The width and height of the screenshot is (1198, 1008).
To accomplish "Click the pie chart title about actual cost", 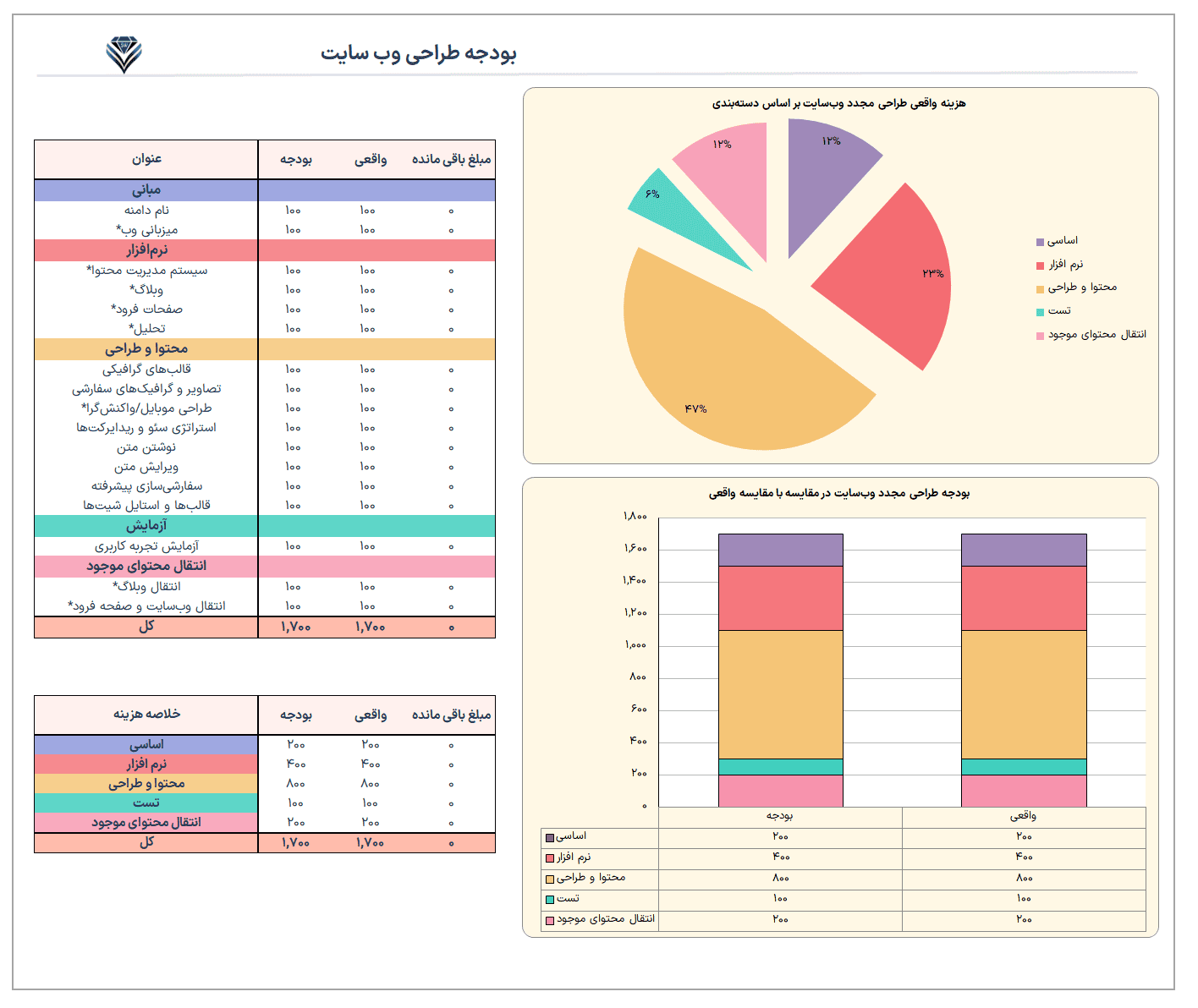I will 839,103.
